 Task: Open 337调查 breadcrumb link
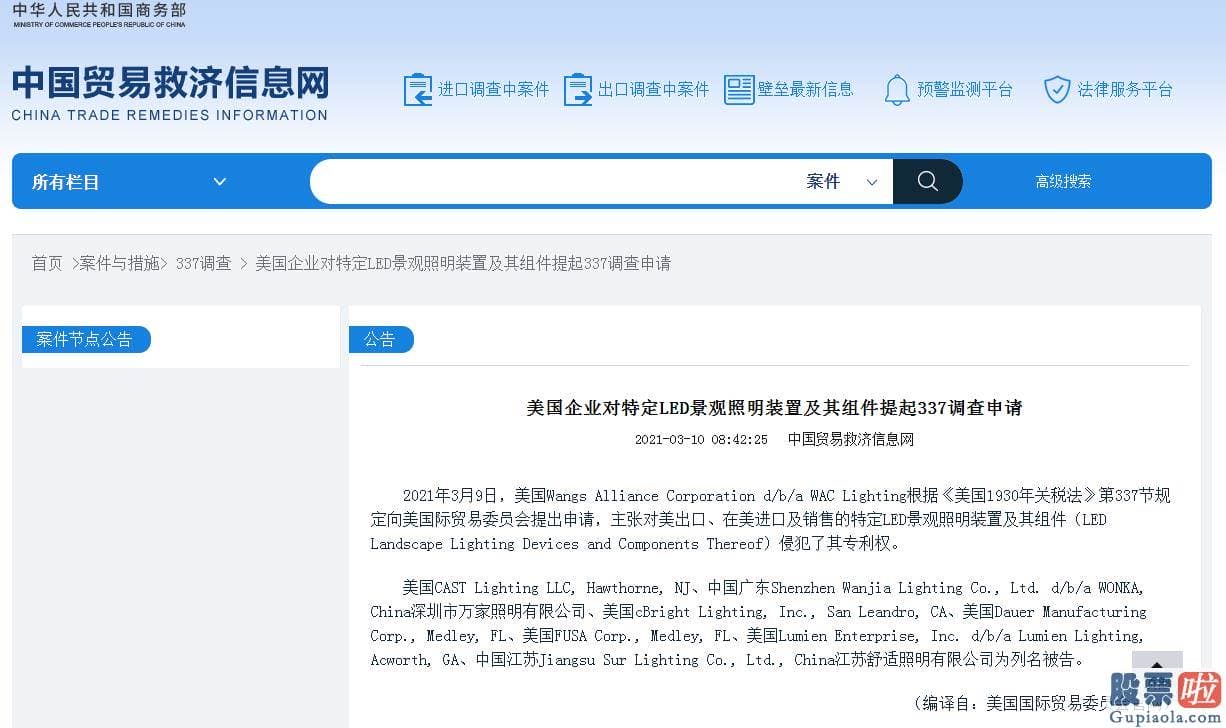[204, 263]
